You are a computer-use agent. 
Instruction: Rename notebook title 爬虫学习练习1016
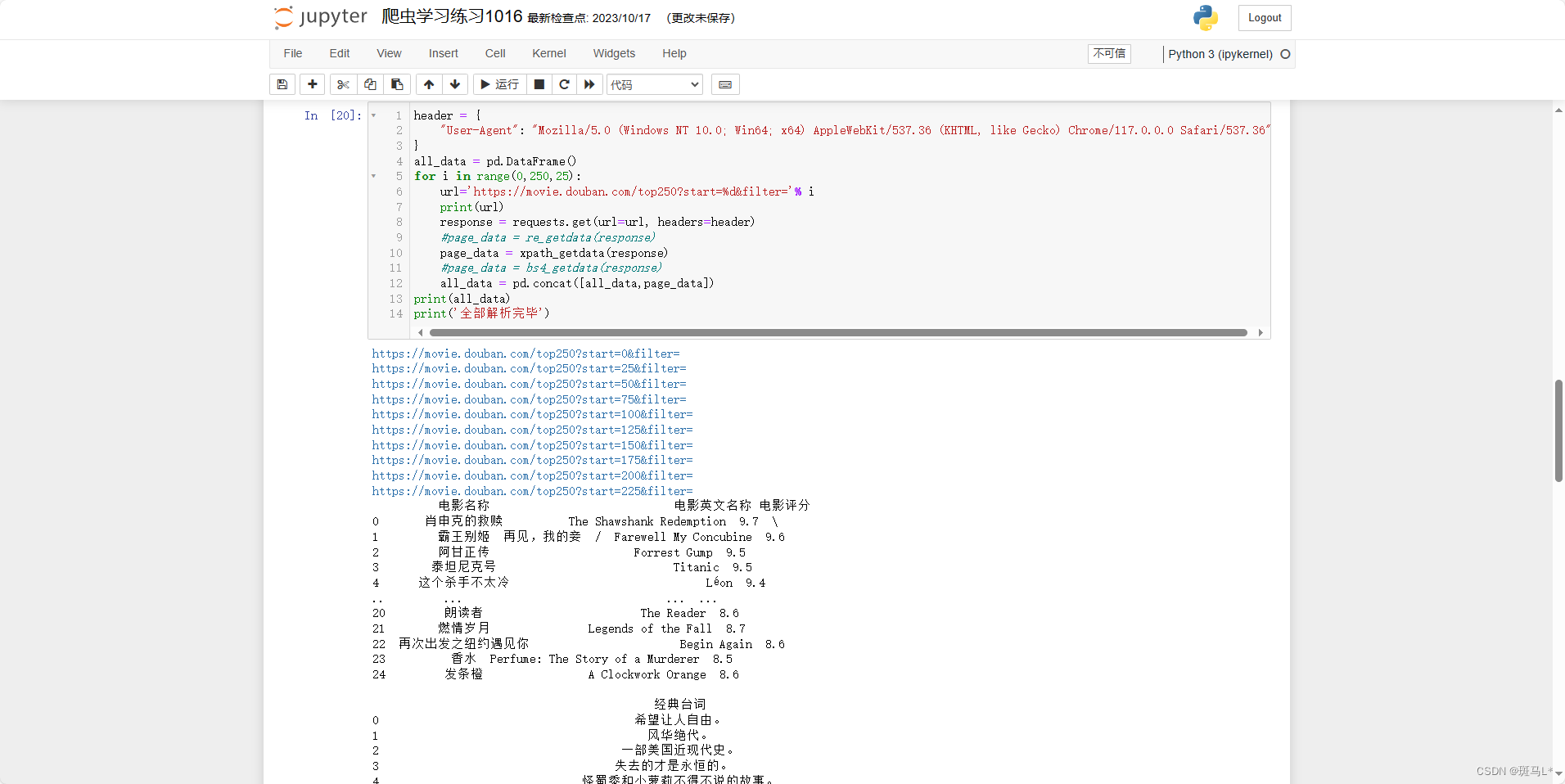tap(452, 16)
